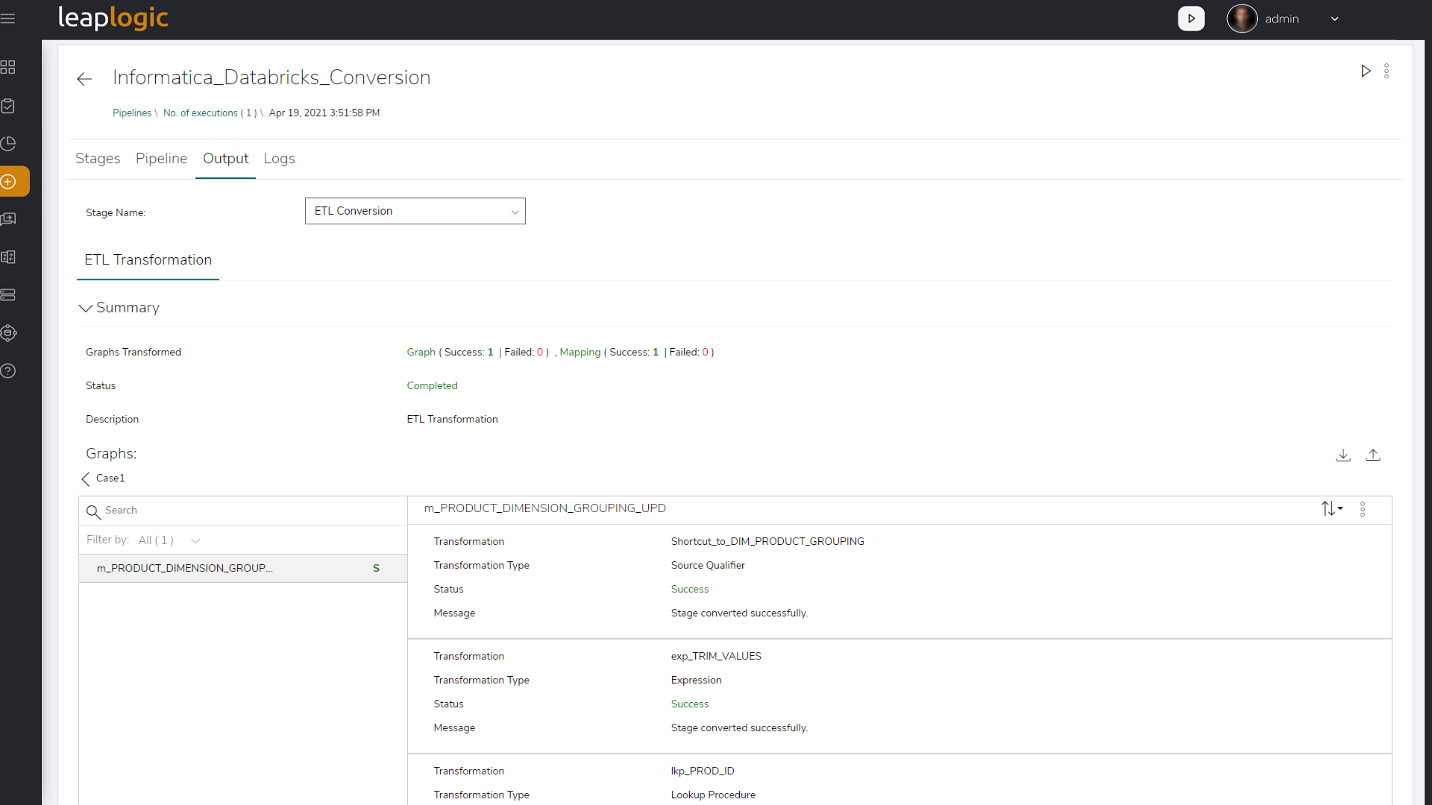Select the Output tab

(x=226, y=158)
